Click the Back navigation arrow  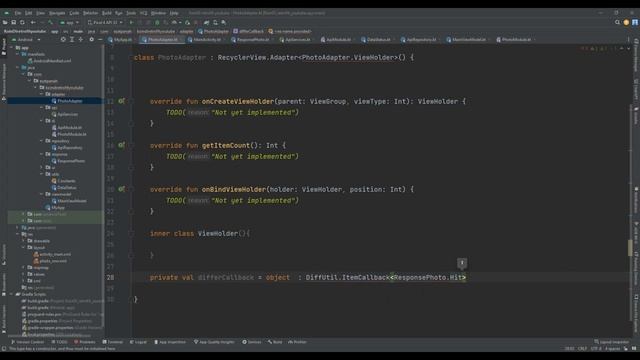click(x=33, y=22)
